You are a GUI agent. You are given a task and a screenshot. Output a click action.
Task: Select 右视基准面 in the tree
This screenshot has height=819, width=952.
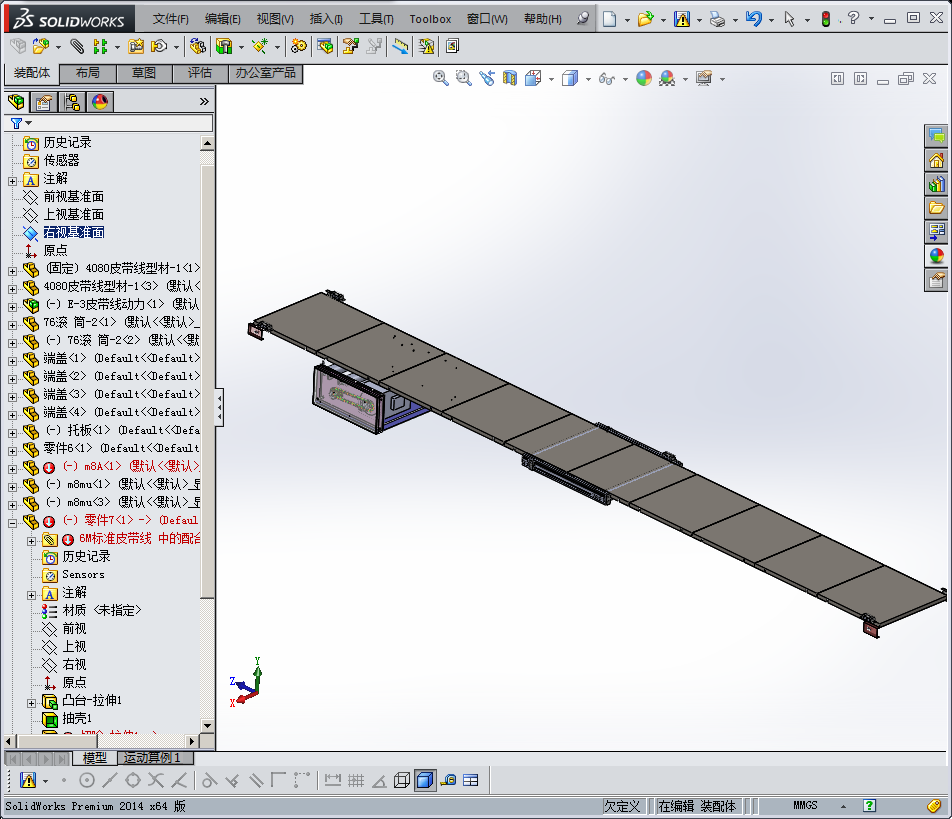click(x=73, y=233)
